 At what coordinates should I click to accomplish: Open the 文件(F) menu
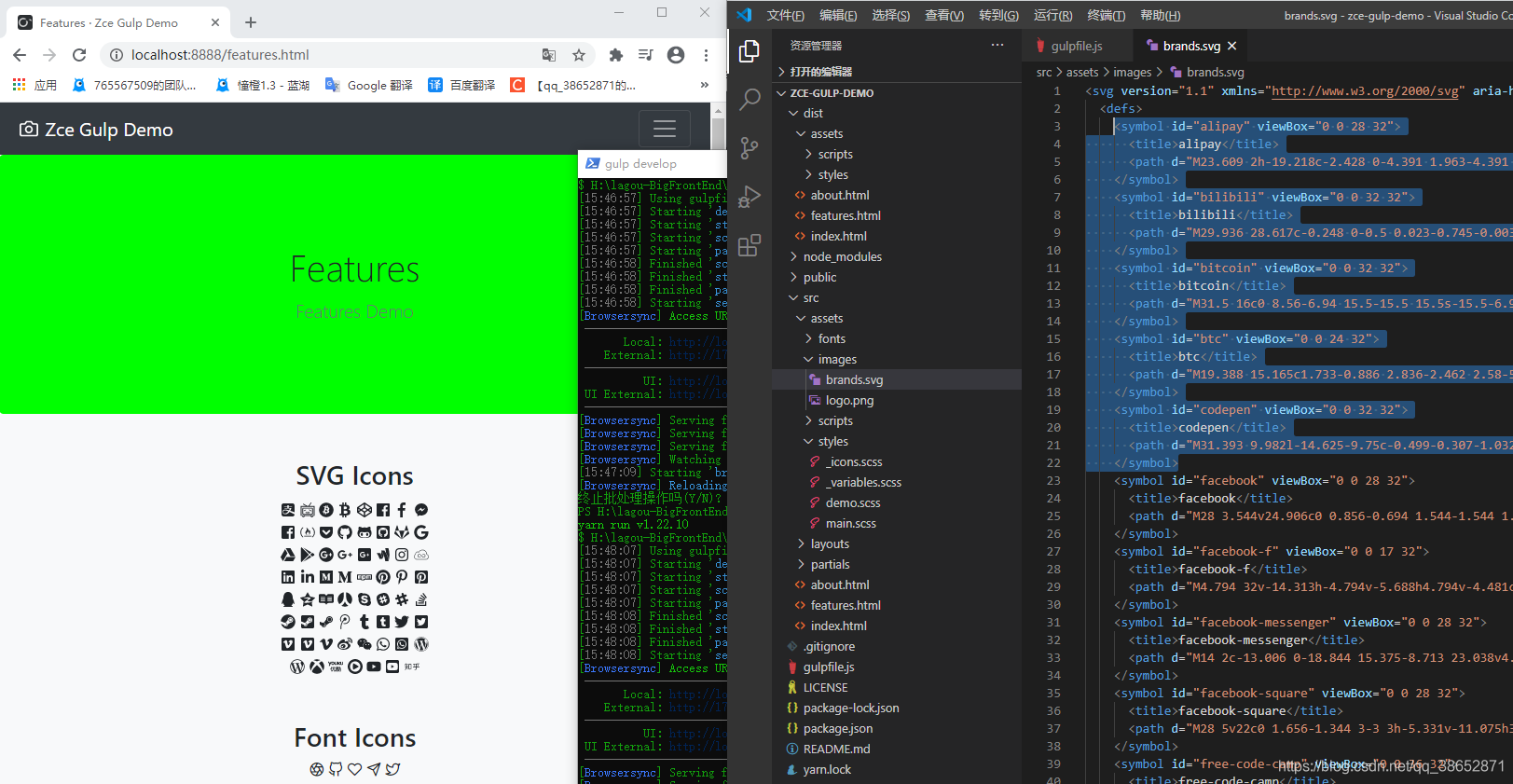tap(785, 15)
